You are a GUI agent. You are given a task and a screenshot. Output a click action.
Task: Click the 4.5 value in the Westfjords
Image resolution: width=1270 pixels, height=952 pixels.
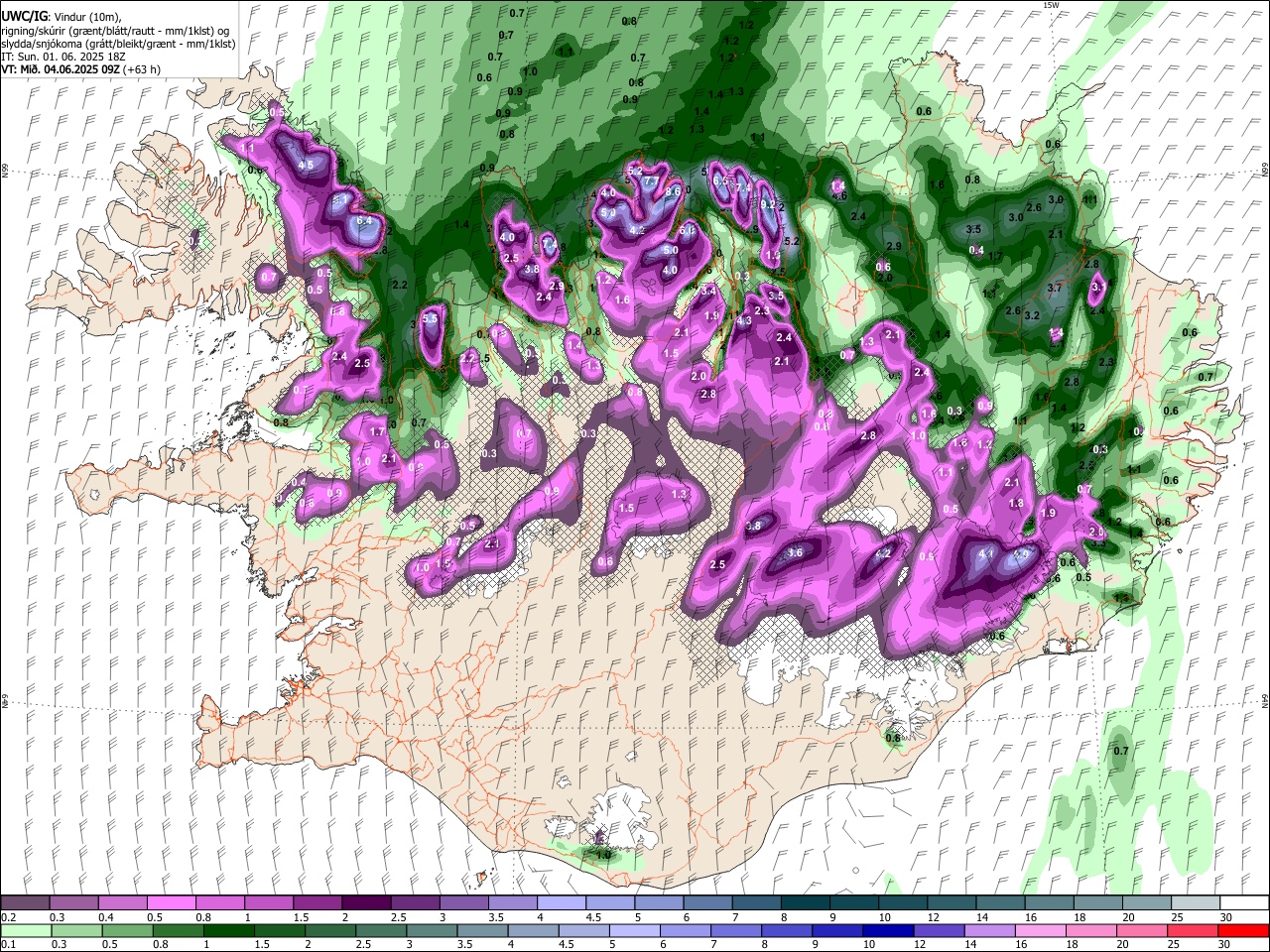[x=306, y=166]
